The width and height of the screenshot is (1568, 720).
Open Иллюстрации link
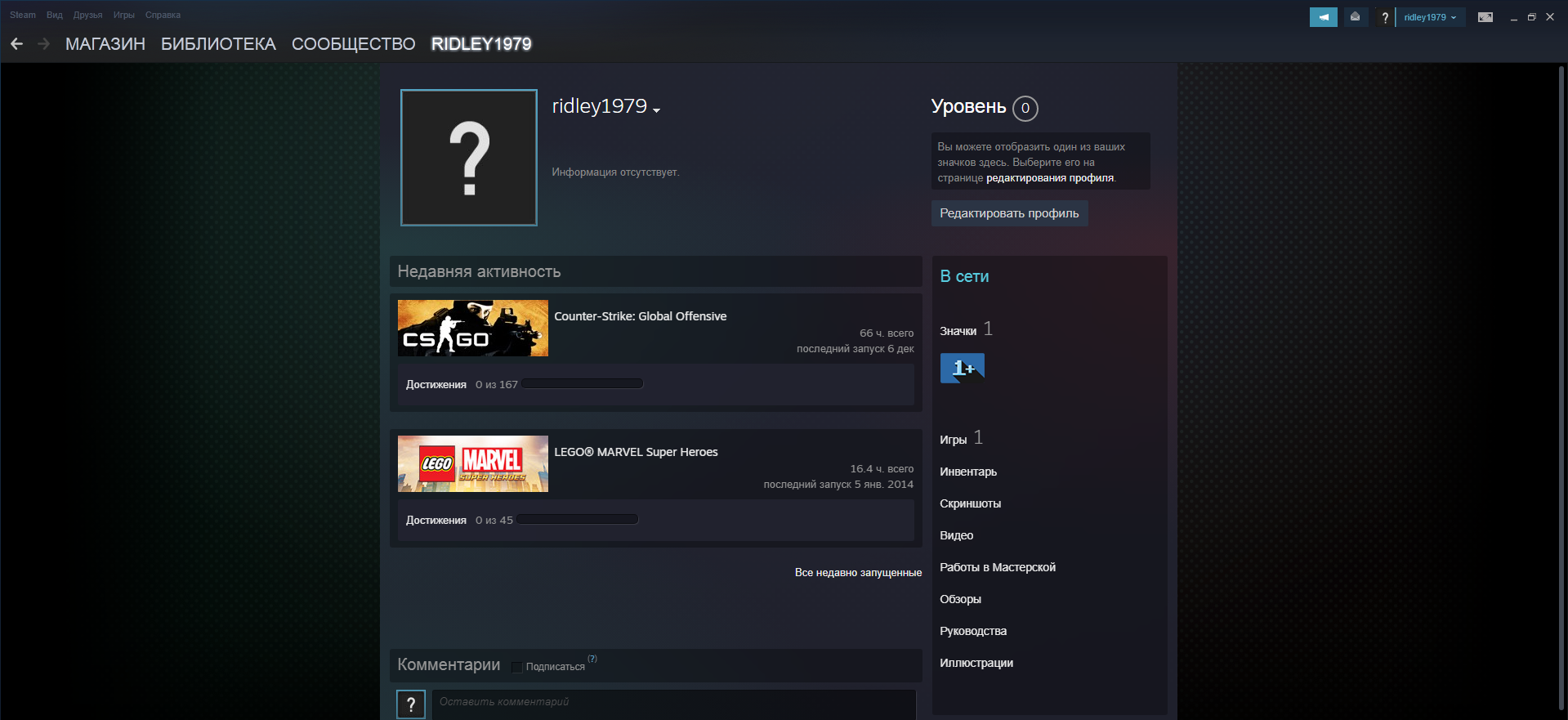pos(976,663)
